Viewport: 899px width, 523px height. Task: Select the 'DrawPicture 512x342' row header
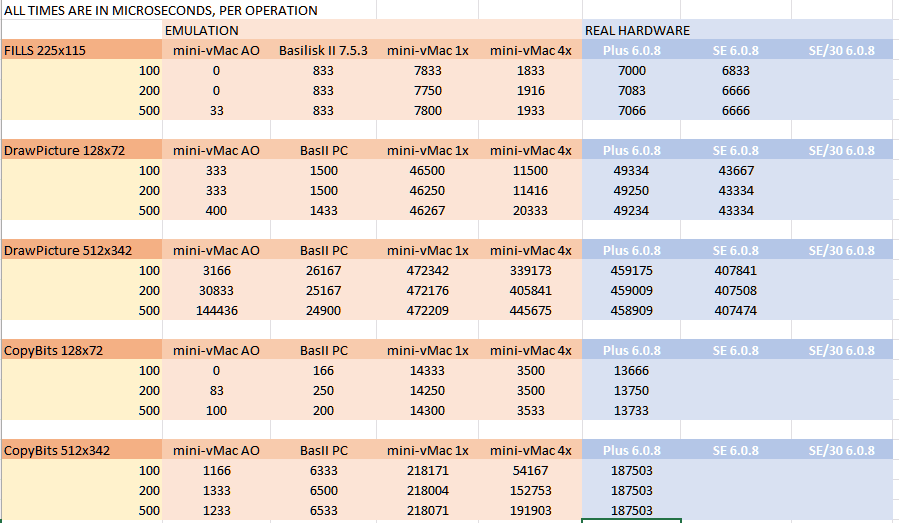pos(82,251)
